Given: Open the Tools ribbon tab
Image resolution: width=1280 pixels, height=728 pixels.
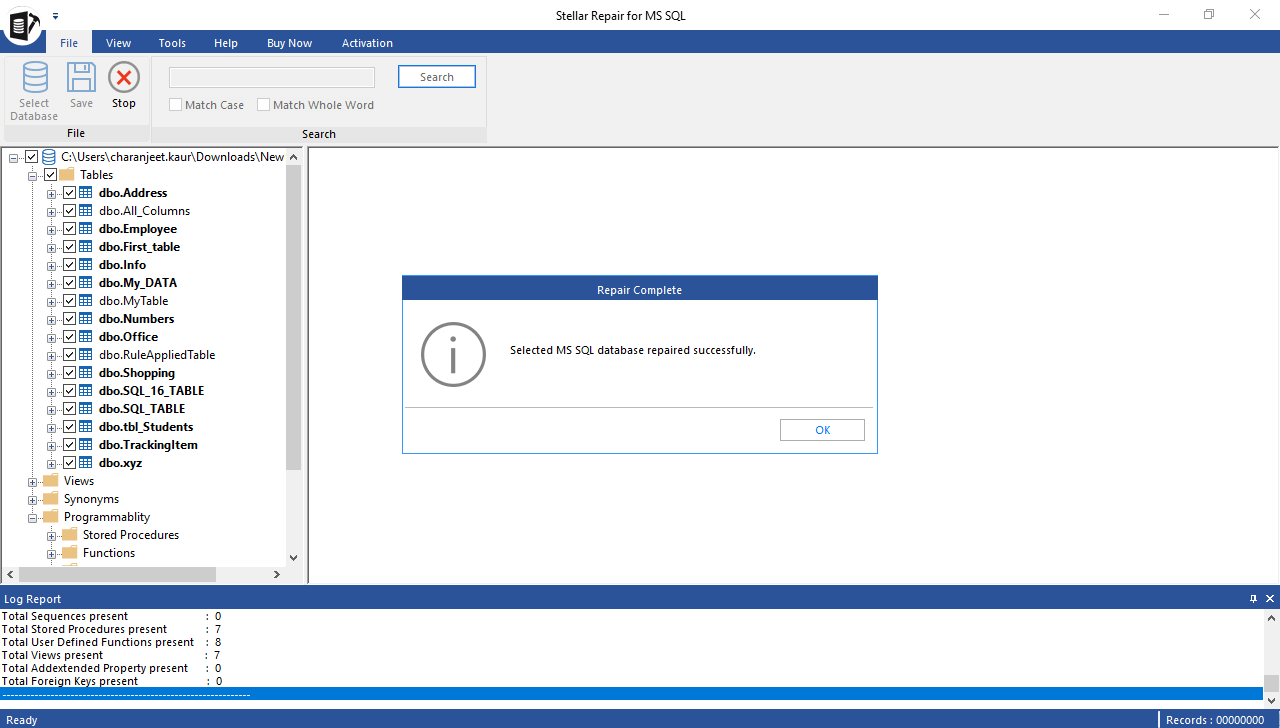Looking at the screenshot, I should click(x=172, y=43).
